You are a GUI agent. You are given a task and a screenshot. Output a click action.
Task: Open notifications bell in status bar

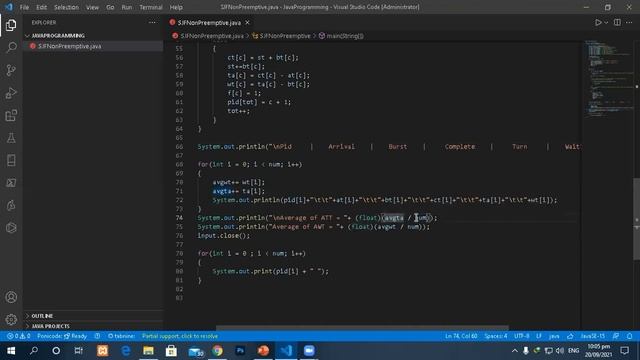[629, 336]
